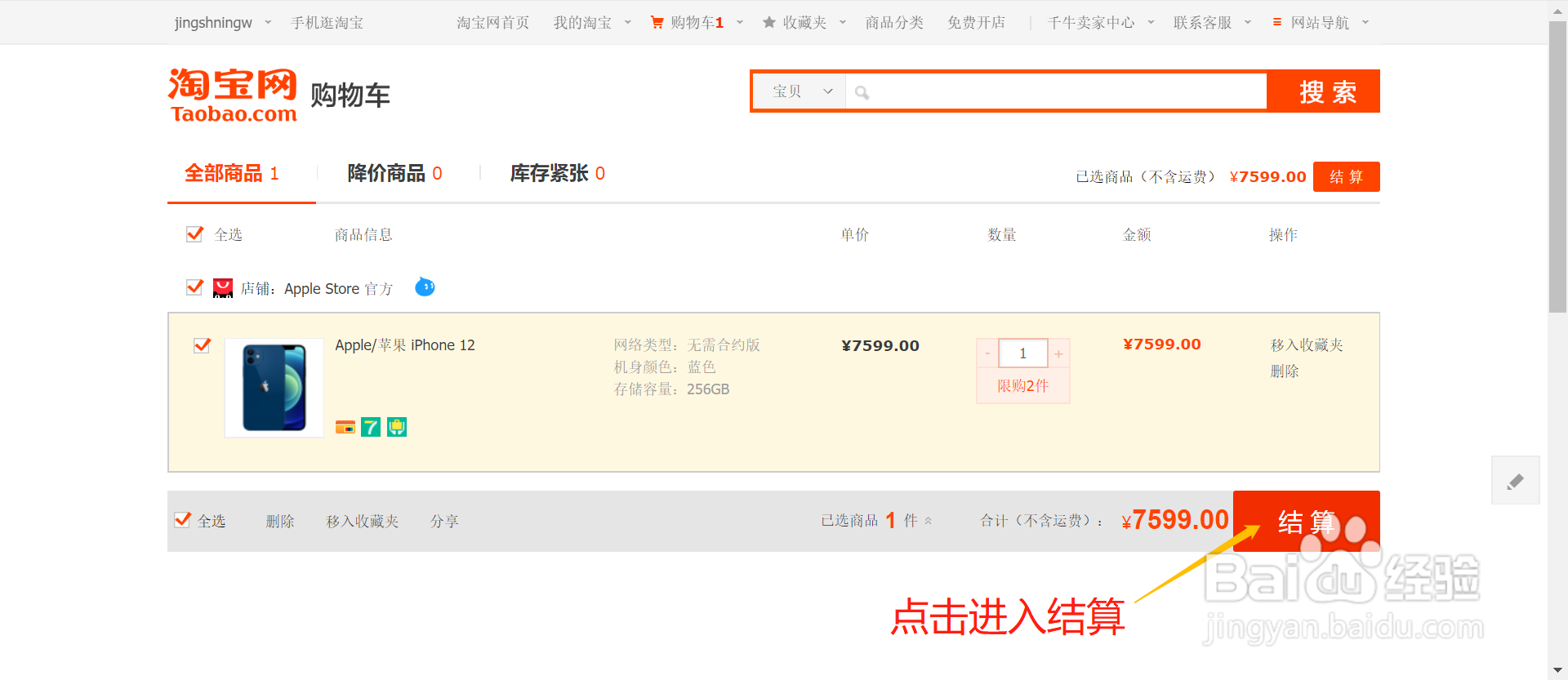Click the site navigation list icon
Viewport: 1568px width, 680px height.
(1277, 23)
